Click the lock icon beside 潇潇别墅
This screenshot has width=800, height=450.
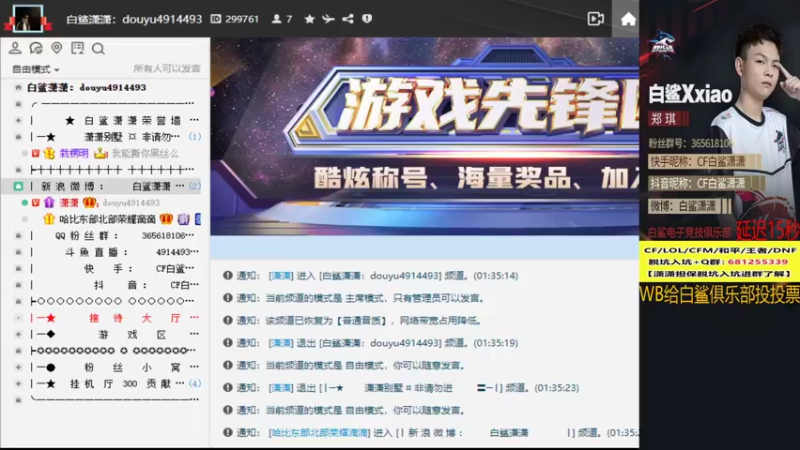(18, 137)
